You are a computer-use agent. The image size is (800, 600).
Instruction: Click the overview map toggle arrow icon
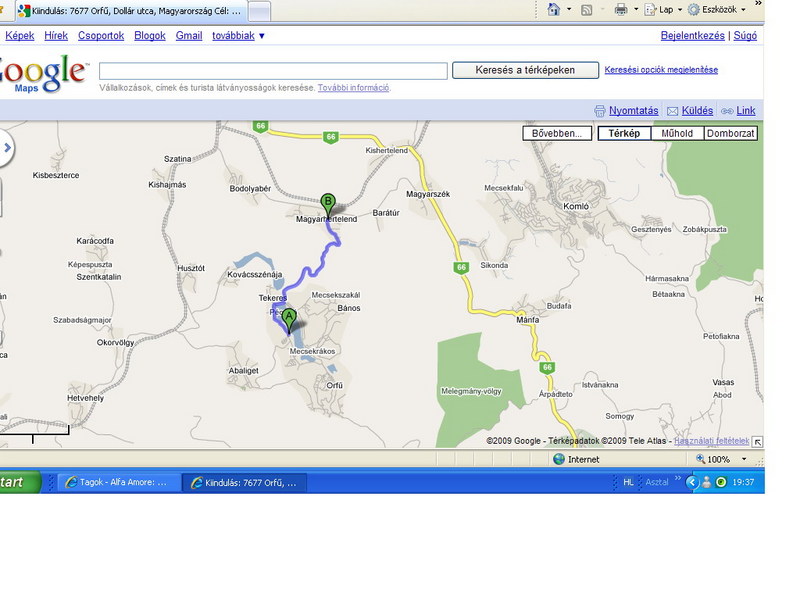click(757, 441)
